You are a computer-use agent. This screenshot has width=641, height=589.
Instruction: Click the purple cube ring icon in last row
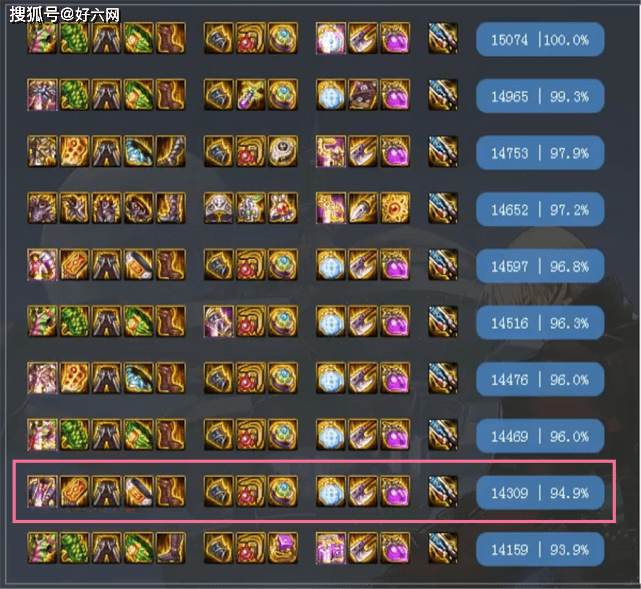pos(283,548)
